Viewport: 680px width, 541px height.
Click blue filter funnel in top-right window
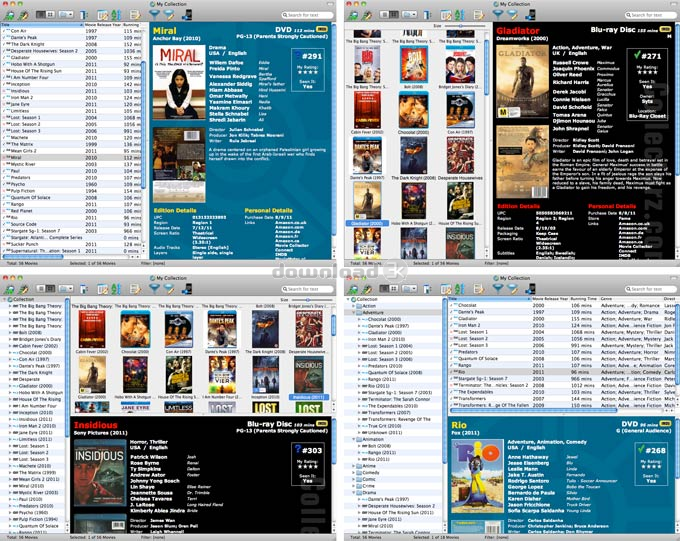(x=498, y=15)
